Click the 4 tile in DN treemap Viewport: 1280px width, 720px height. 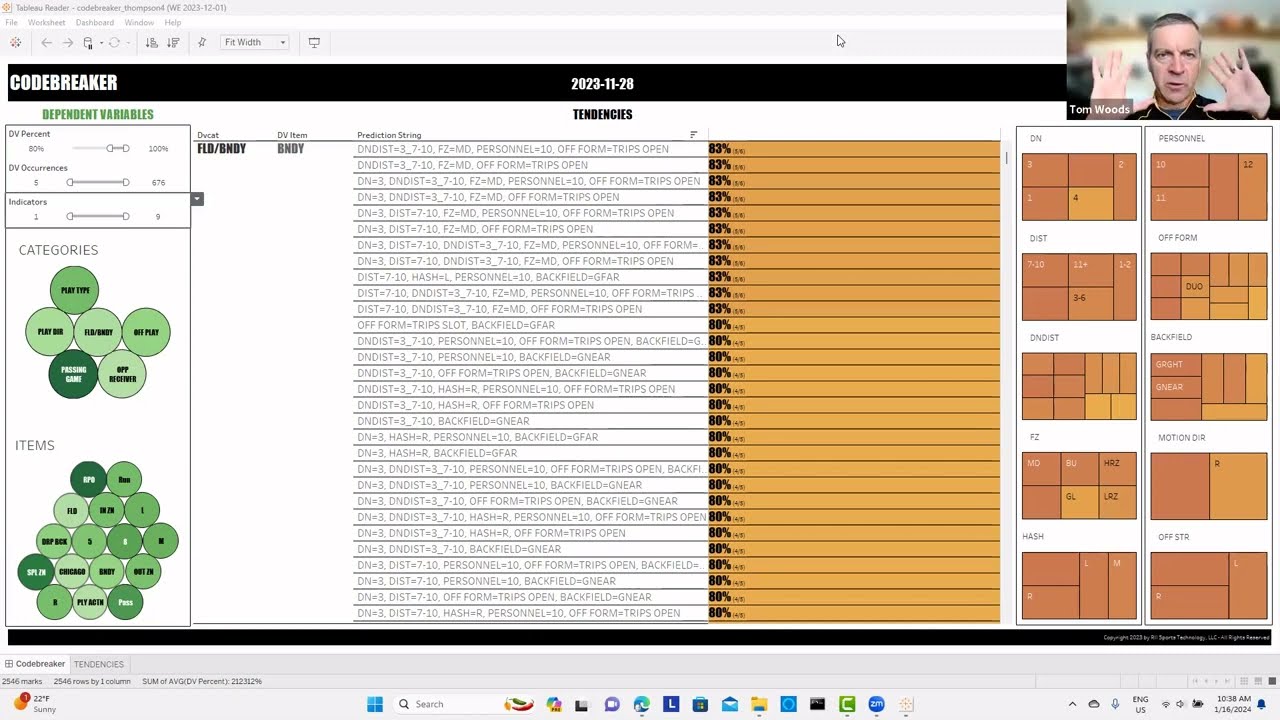(1091, 203)
